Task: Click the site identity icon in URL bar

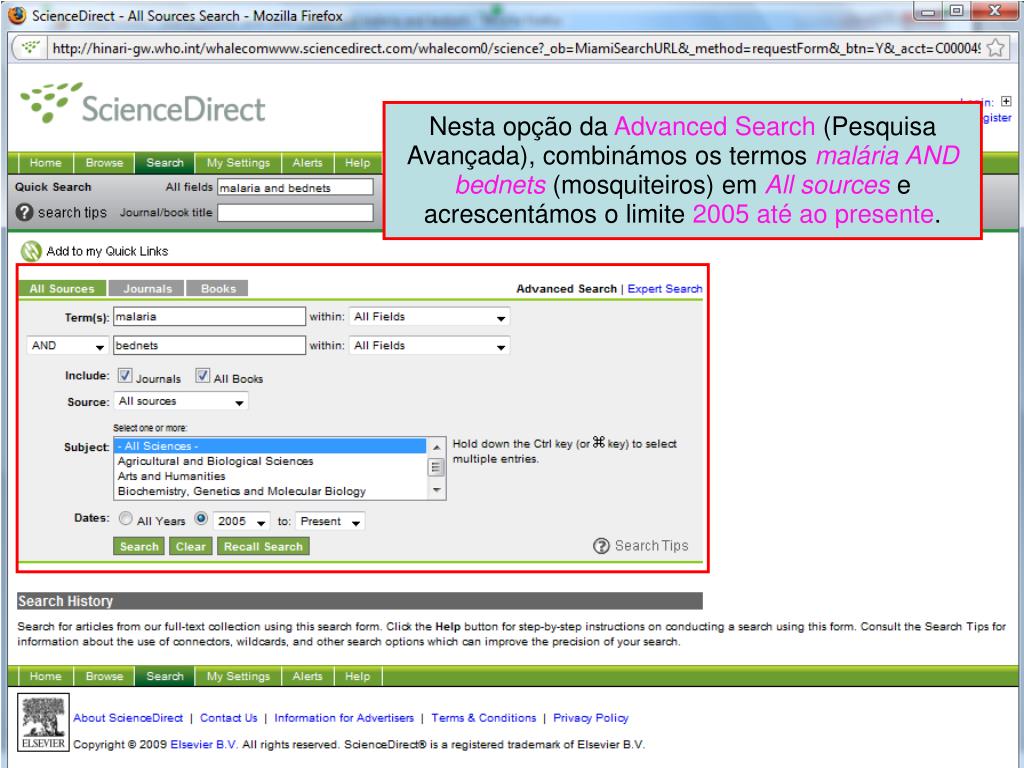Action: click(x=30, y=47)
